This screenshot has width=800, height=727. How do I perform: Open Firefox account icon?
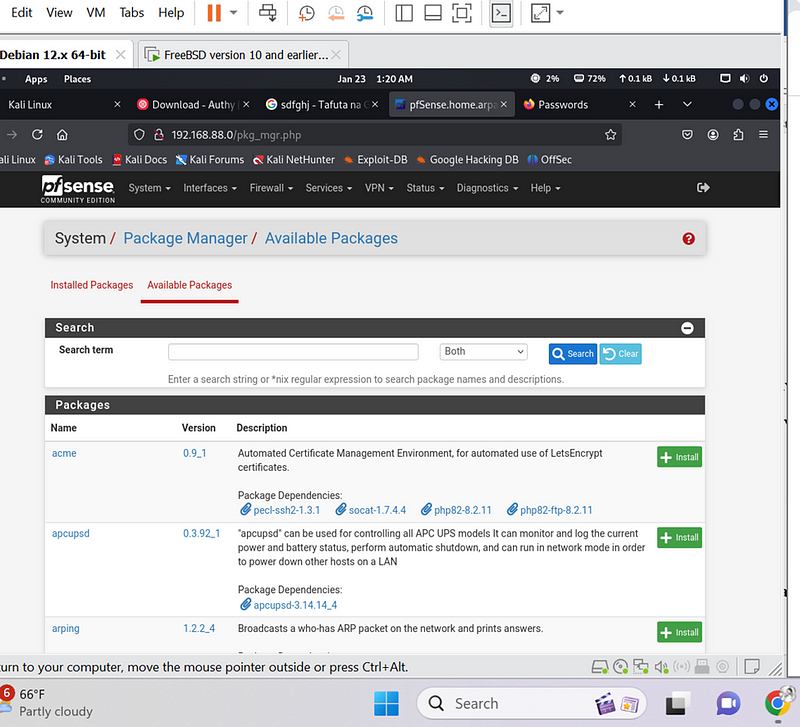pos(713,135)
